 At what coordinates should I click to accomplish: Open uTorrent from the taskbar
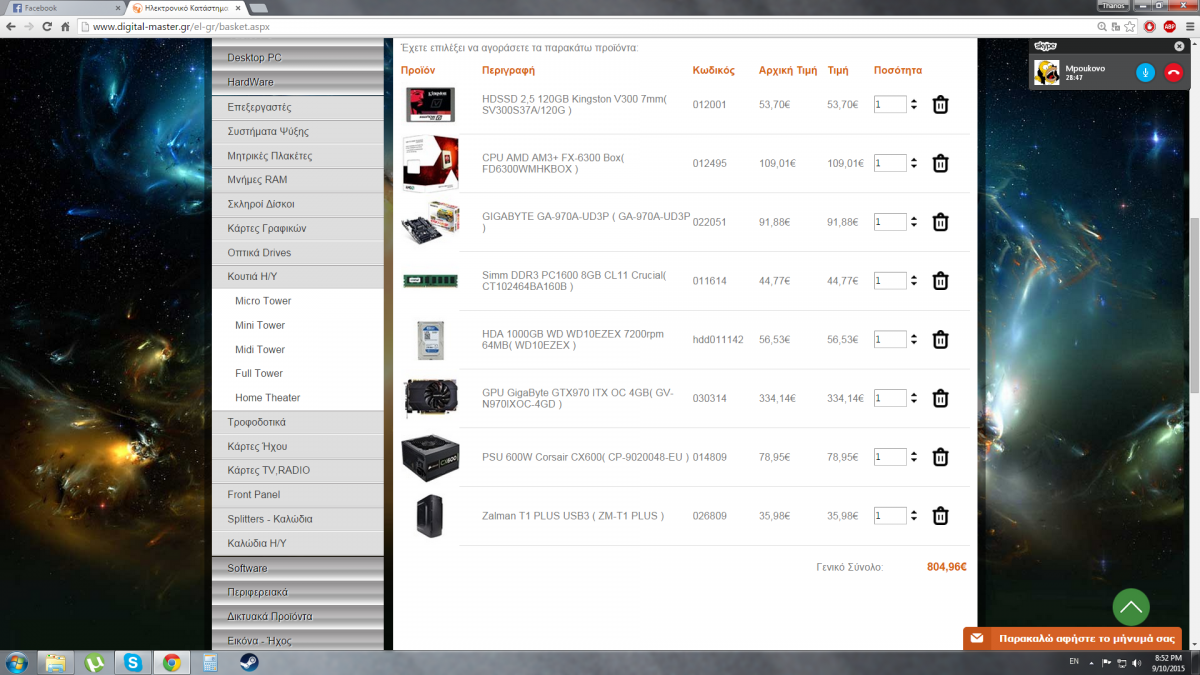(x=96, y=662)
